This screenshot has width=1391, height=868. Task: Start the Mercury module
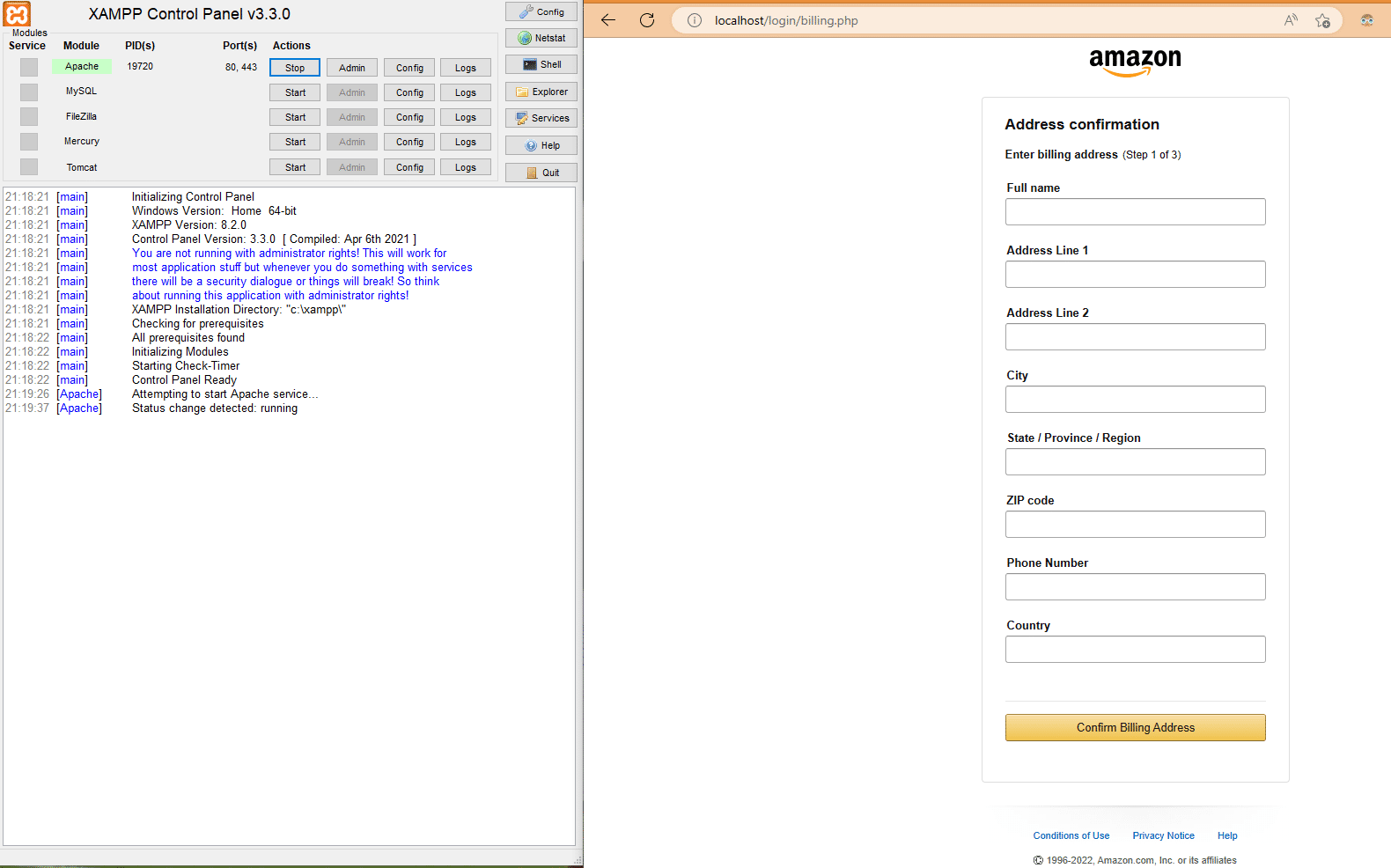point(295,142)
